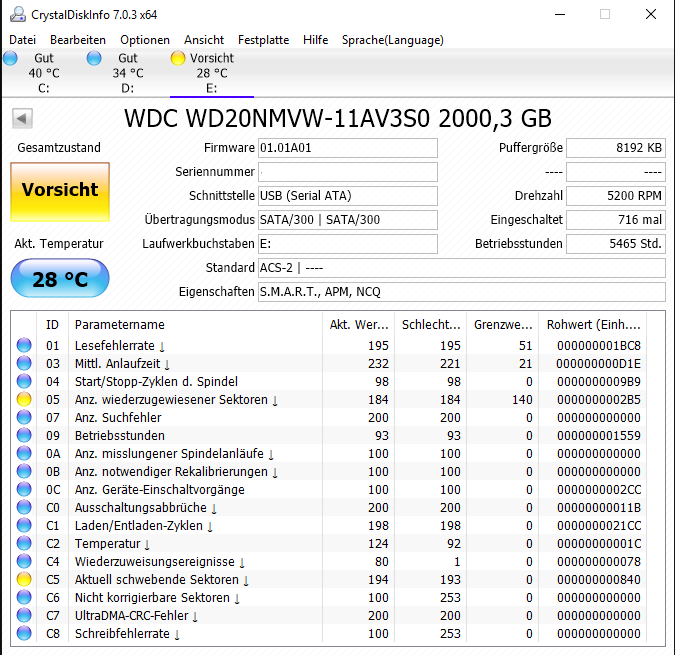Image resolution: width=675 pixels, height=655 pixels.
Task: Click the Standard field ACS-2
Action: coord(461,268)
